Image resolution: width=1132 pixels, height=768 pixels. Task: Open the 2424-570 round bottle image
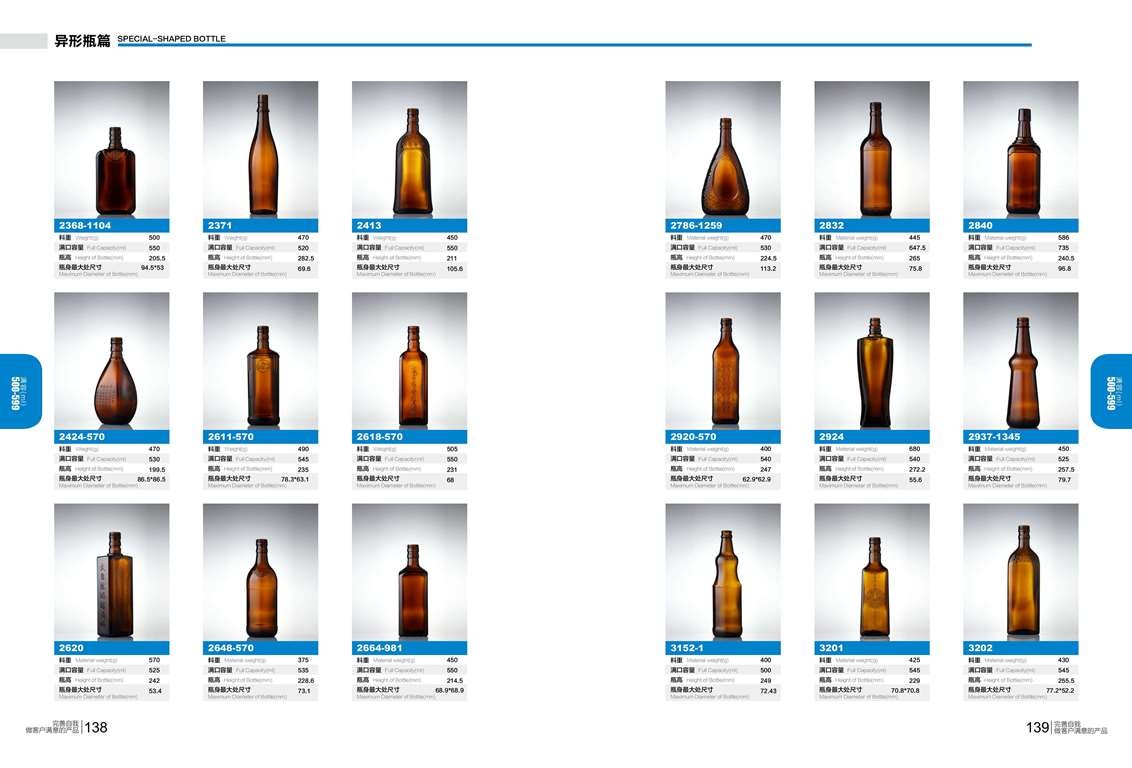tap(112, 361)
